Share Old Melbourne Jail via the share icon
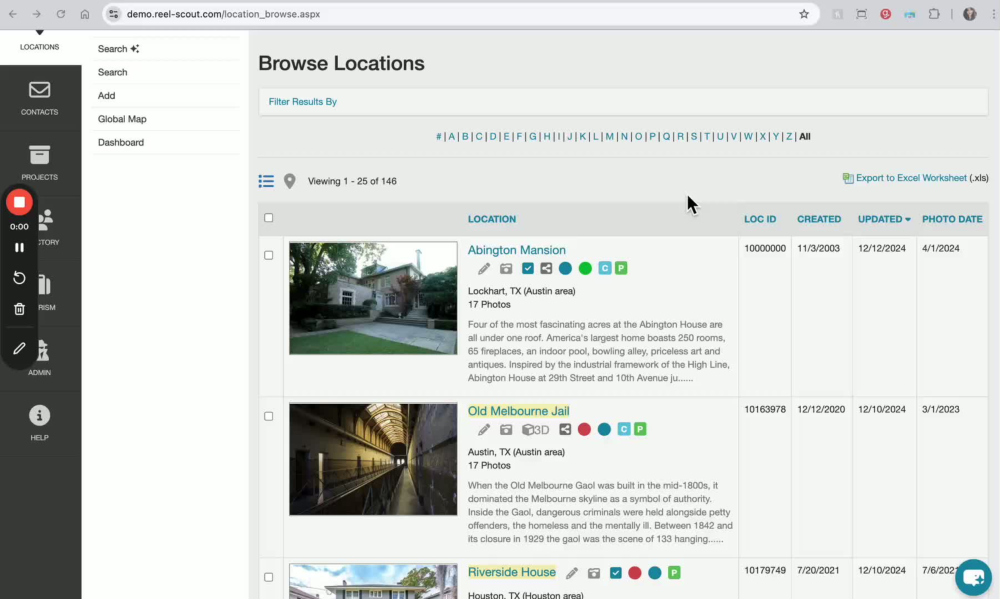This screenshot has width=1000, height=599. pos(565,429)
